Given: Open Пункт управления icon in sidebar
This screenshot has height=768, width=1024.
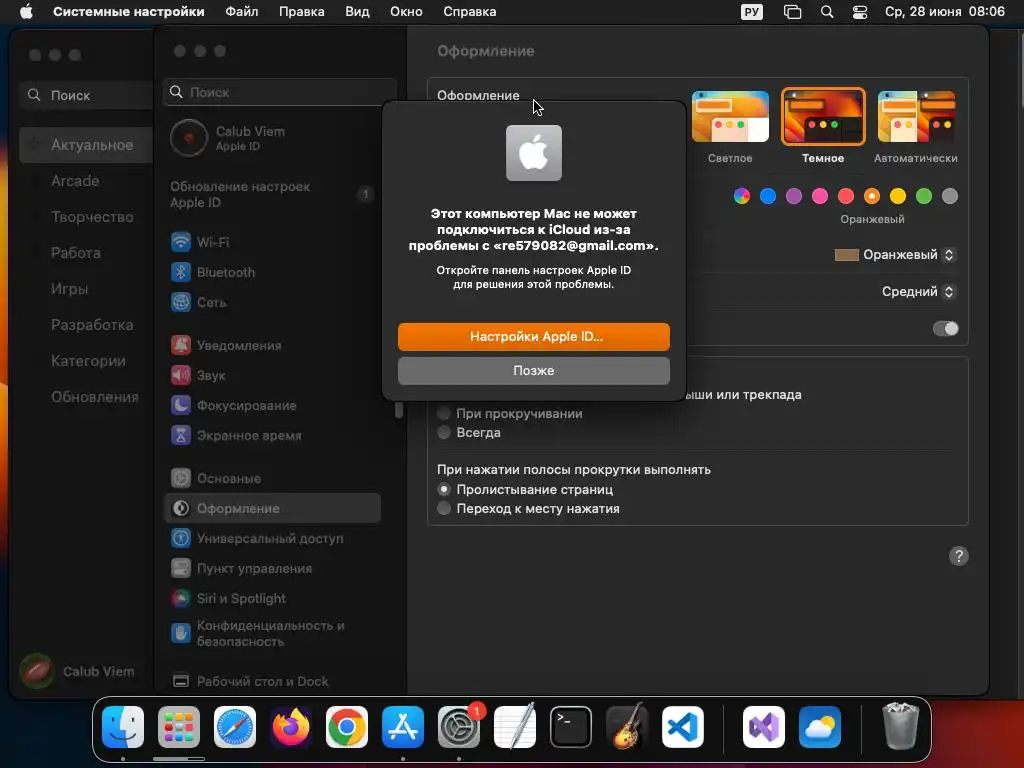Looking at the screenshot, I should click(181, 568).
